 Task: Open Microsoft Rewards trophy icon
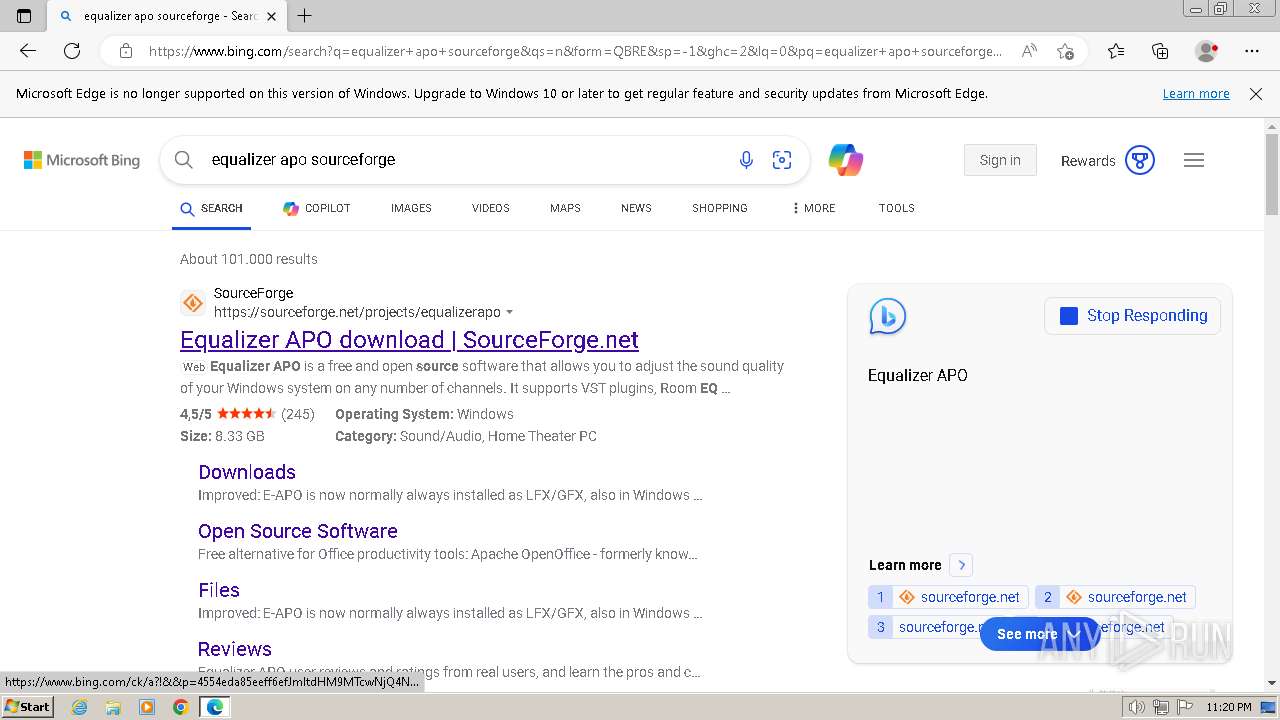(x=1140, y=160)
